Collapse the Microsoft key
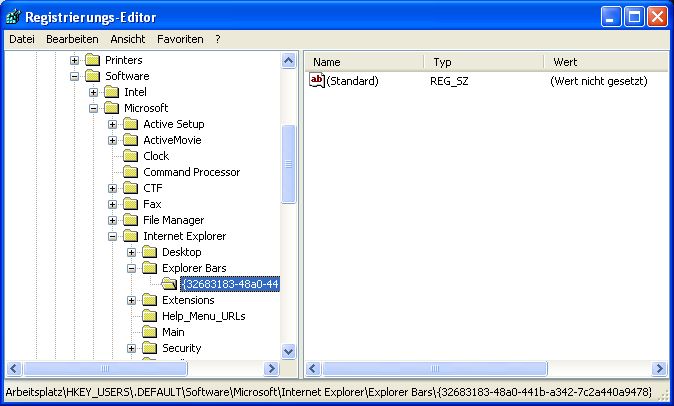Screen dimensions: 674x406 click(93, 108)
